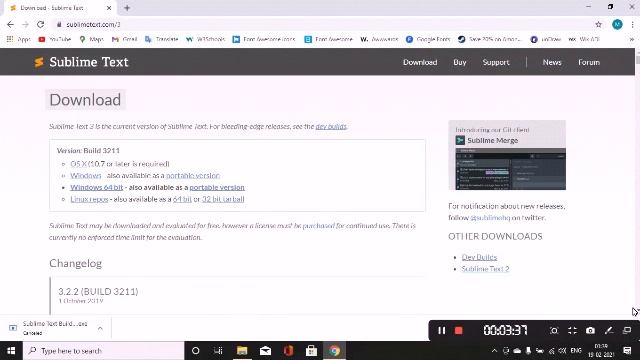Open the @sublimehq Twitter link

point(490,218)
